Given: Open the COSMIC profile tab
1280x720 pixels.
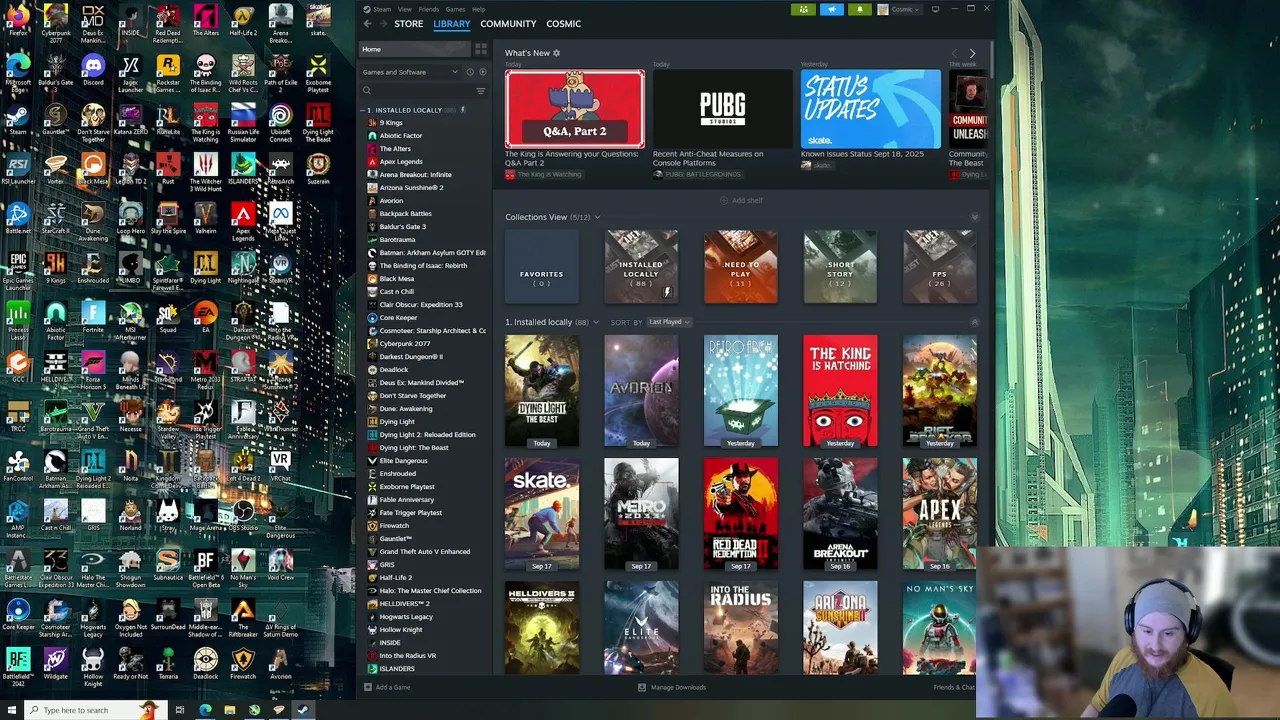Looking at the screenshot, I should click(x=563, y=23).
